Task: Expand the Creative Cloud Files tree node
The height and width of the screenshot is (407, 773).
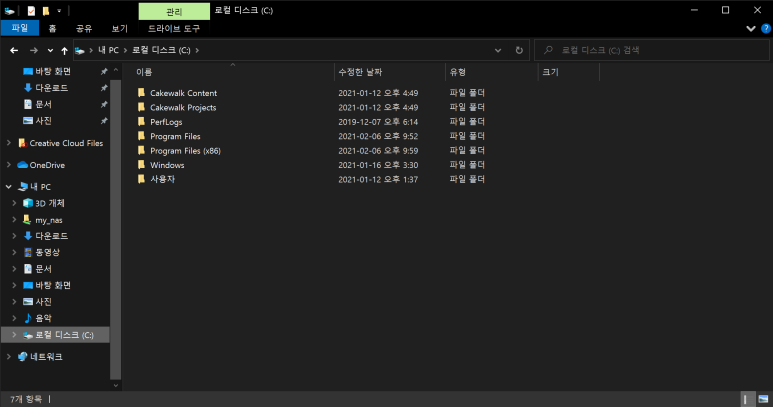Action: 8,143
